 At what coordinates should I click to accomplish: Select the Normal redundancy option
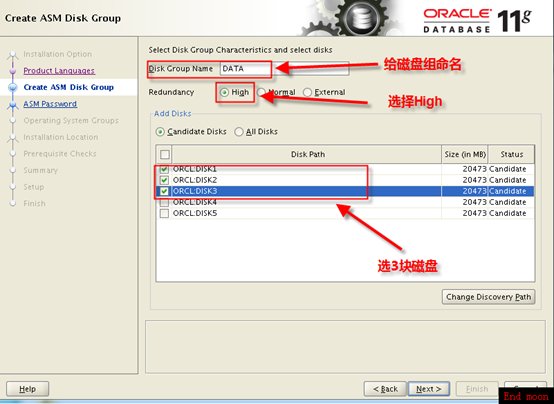tap(261, 93)
